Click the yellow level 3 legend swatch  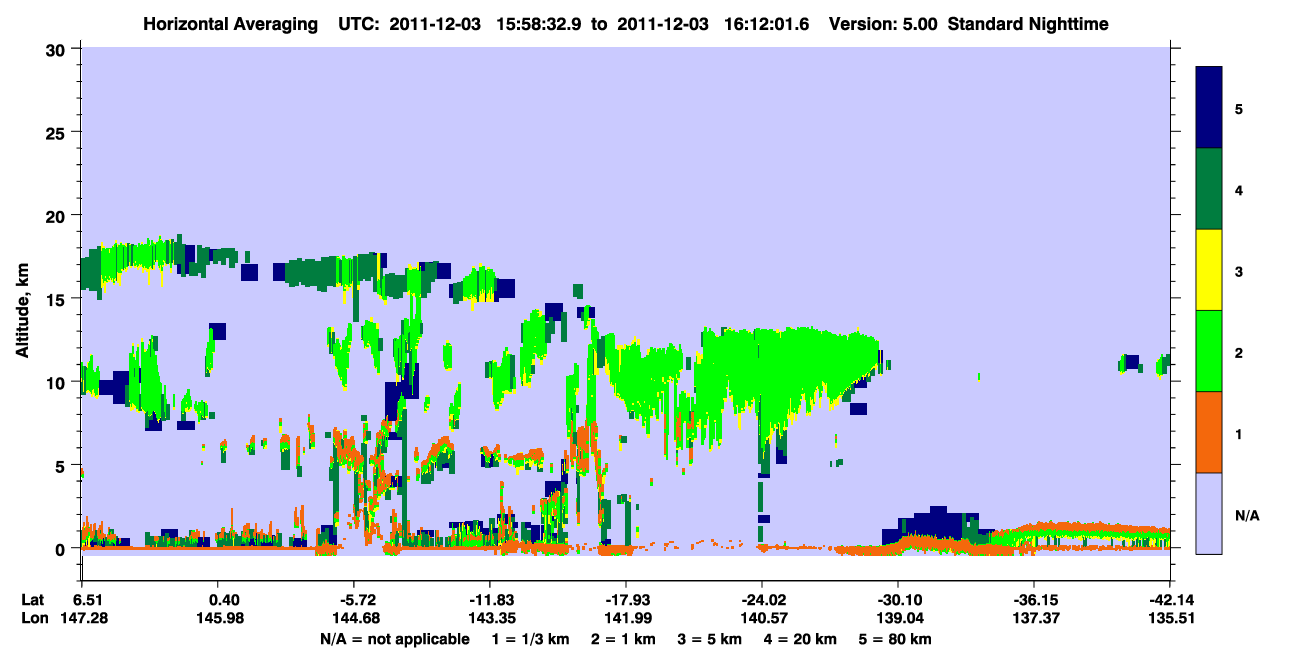(x=1209, y=270)
